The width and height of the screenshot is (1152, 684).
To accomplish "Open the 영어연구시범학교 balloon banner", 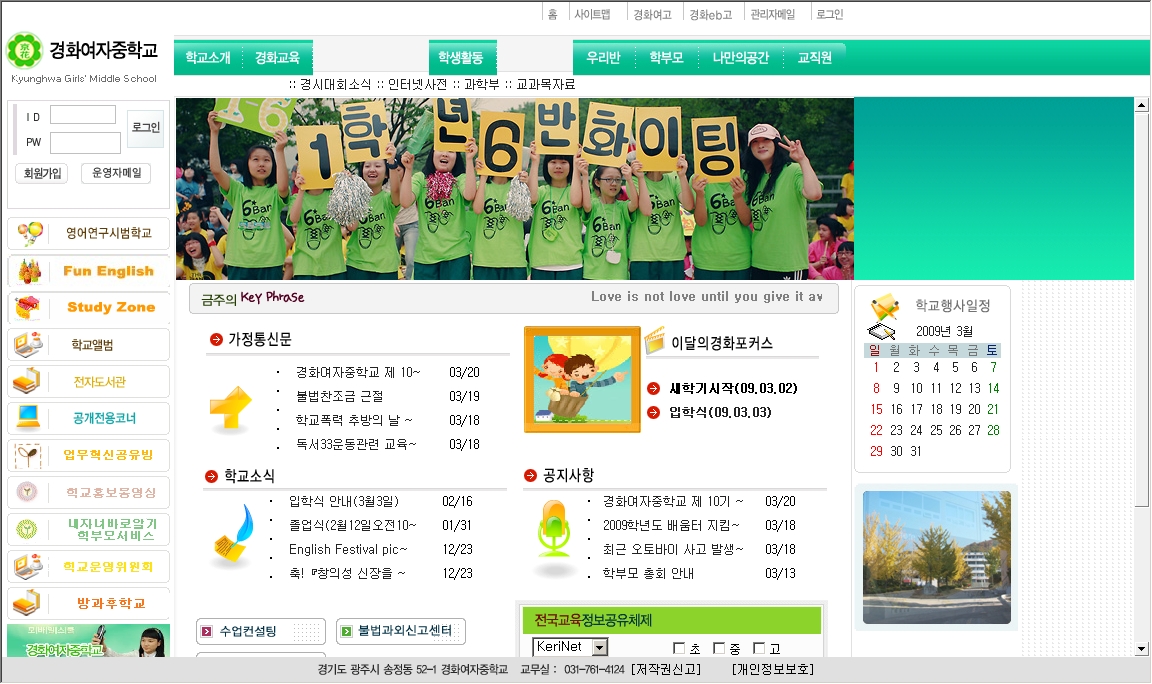I will (88, 233).
